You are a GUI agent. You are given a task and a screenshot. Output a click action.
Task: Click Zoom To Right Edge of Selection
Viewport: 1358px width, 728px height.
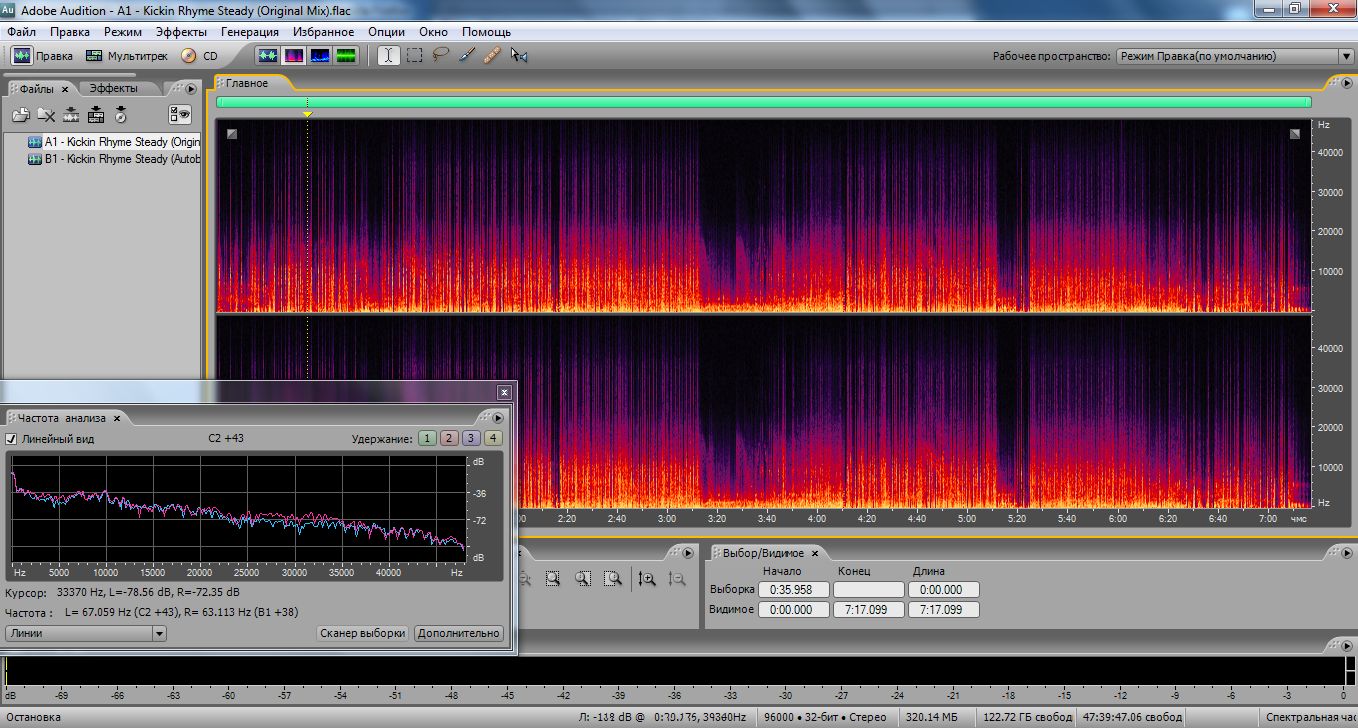(x=613, y=578)
